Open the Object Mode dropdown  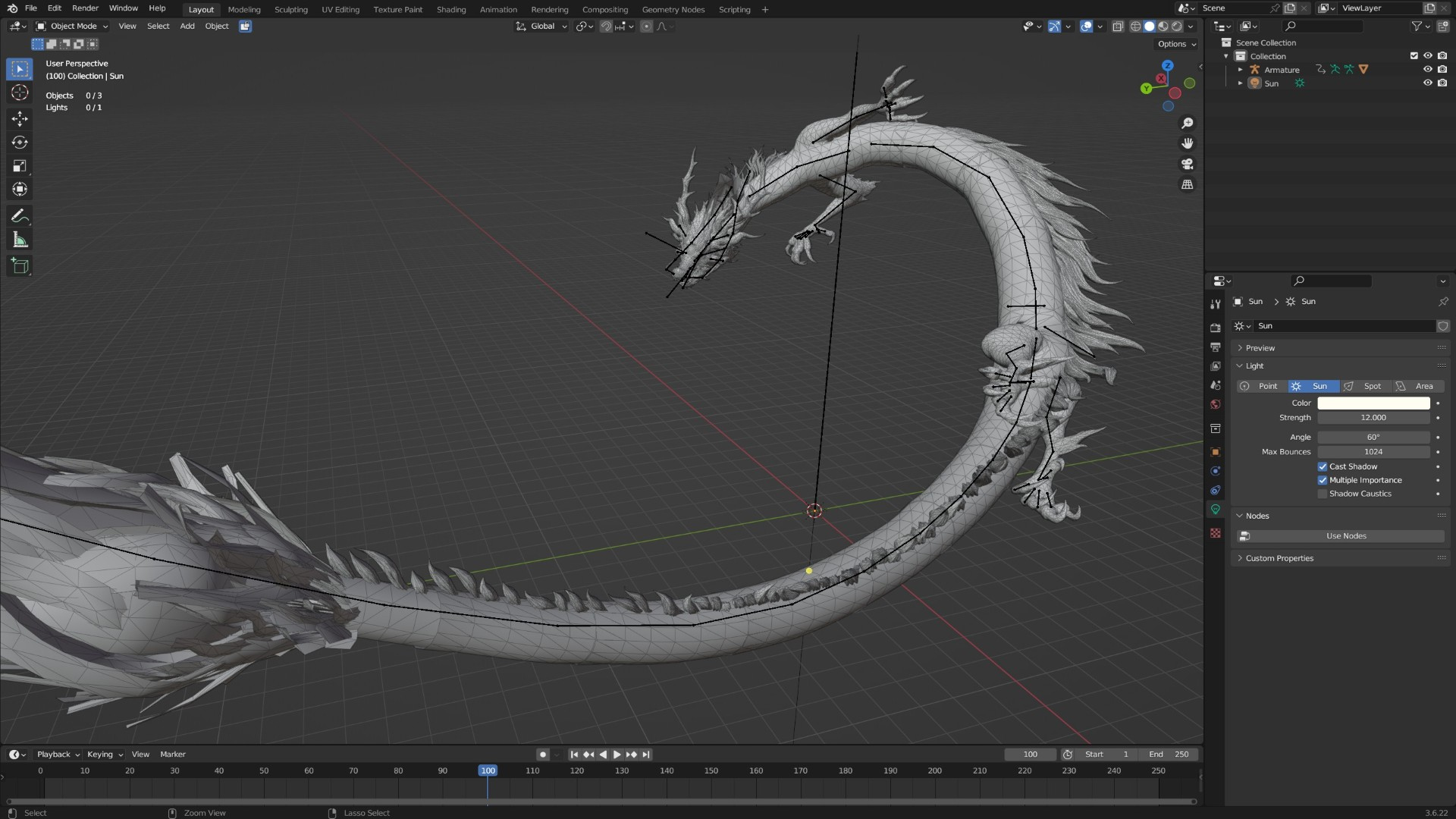(72, 27)
